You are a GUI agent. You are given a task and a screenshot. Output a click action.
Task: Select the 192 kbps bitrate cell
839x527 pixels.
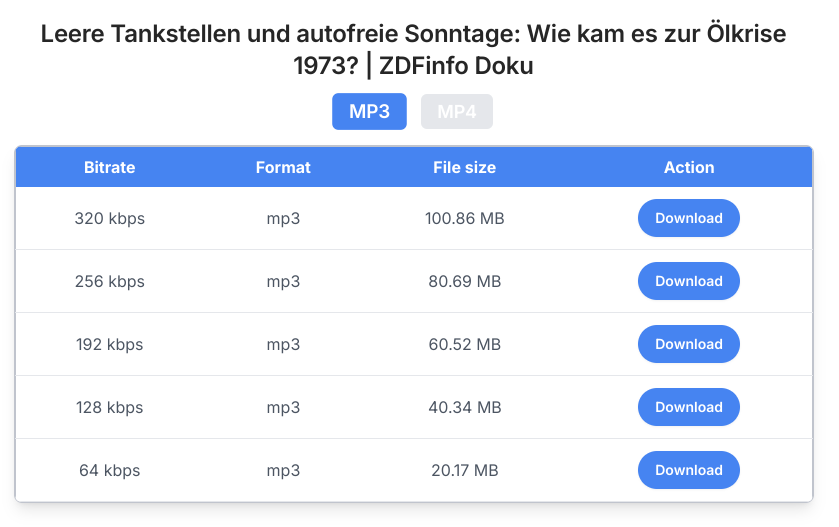click(110, 345)
